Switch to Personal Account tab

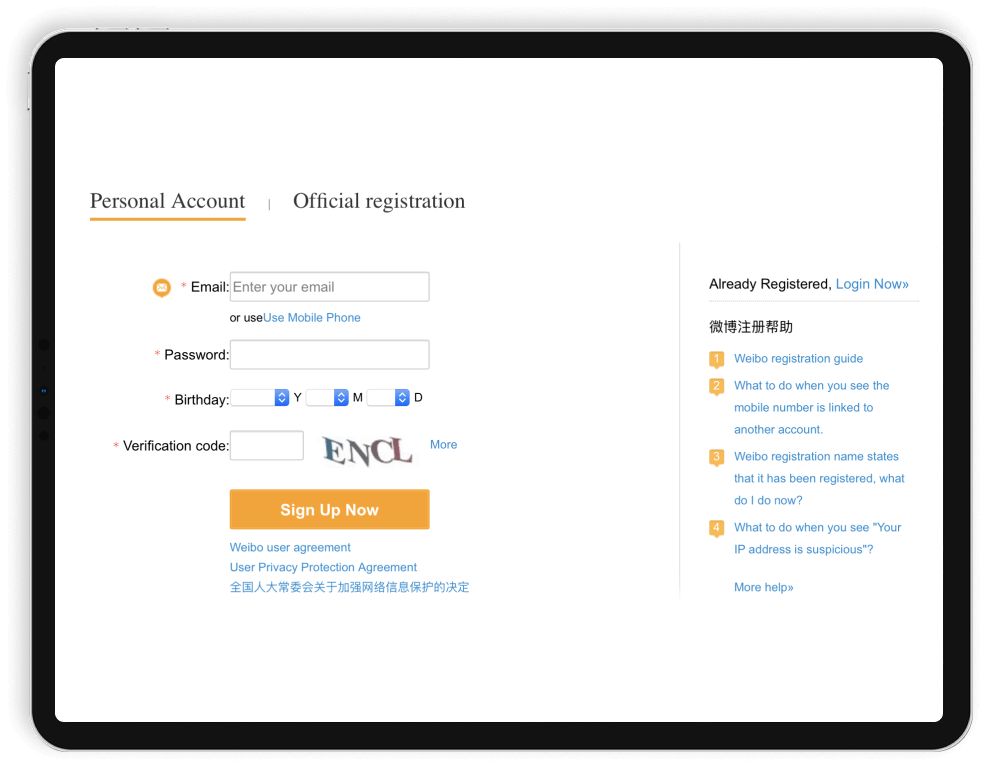pos(167,201)
